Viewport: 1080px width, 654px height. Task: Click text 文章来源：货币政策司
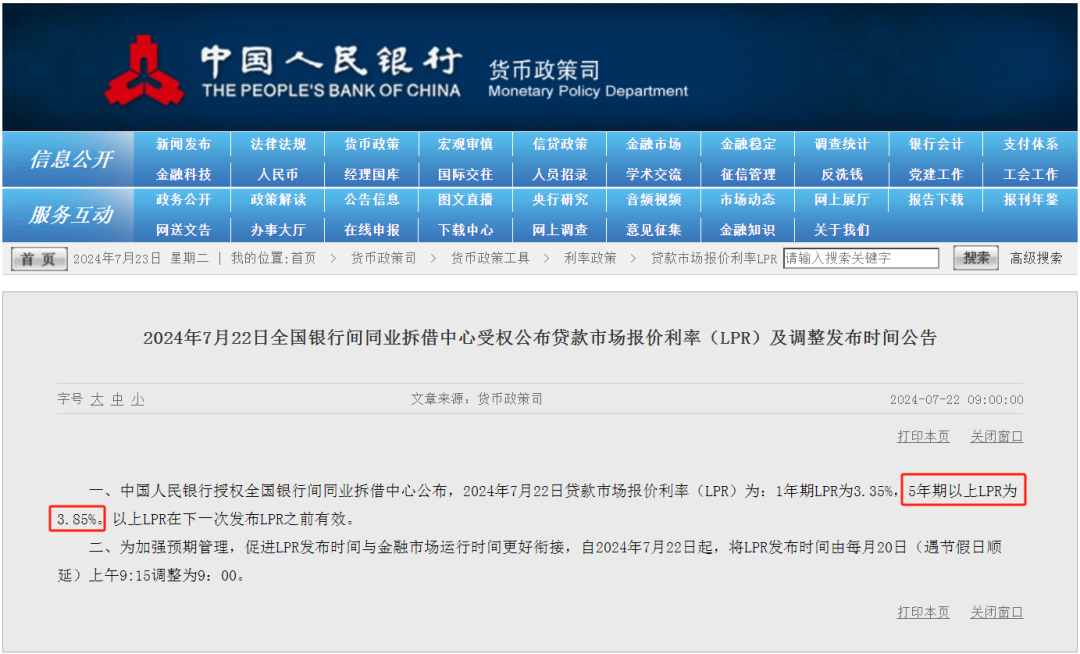pos(477,399)
